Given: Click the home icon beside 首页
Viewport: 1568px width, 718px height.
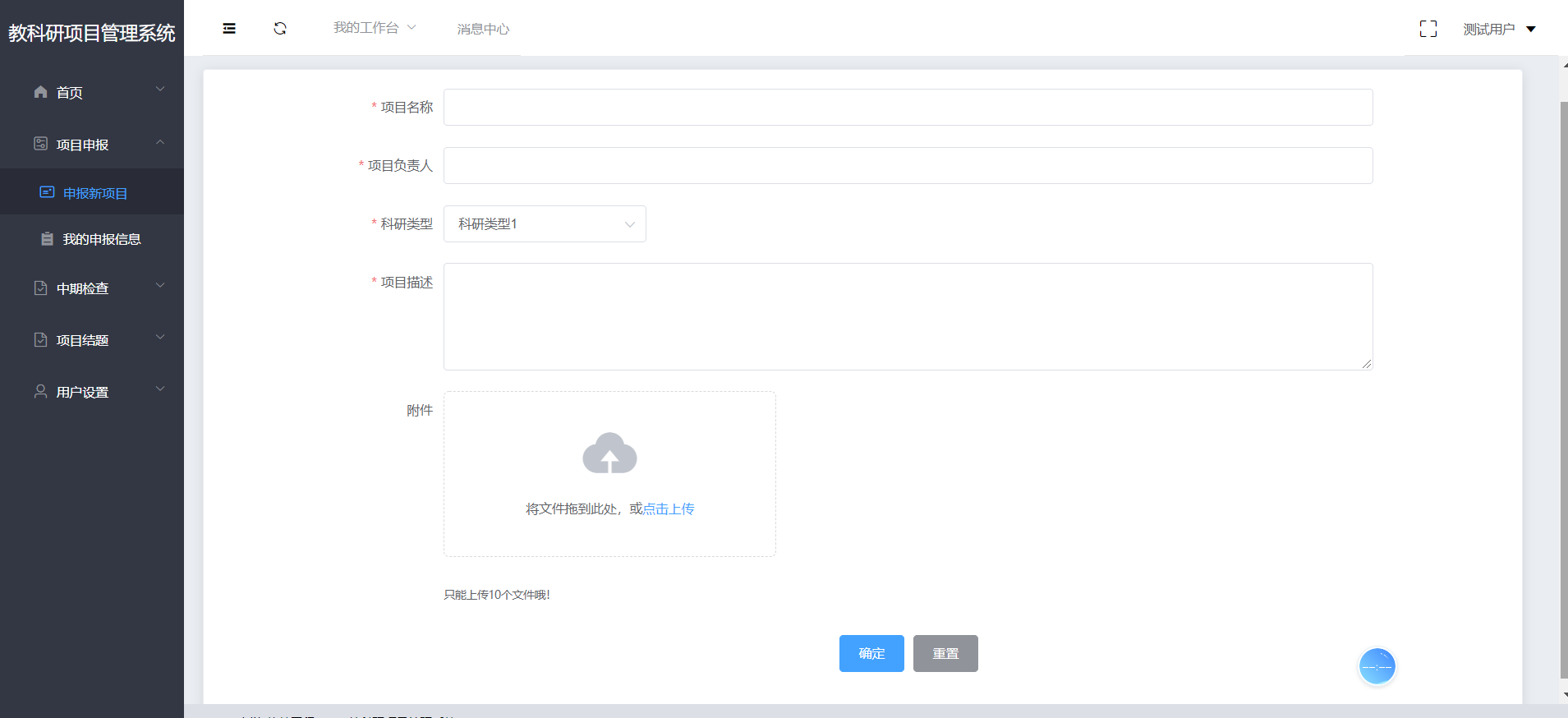Looking at the screenshot, I should coord(40,92).
